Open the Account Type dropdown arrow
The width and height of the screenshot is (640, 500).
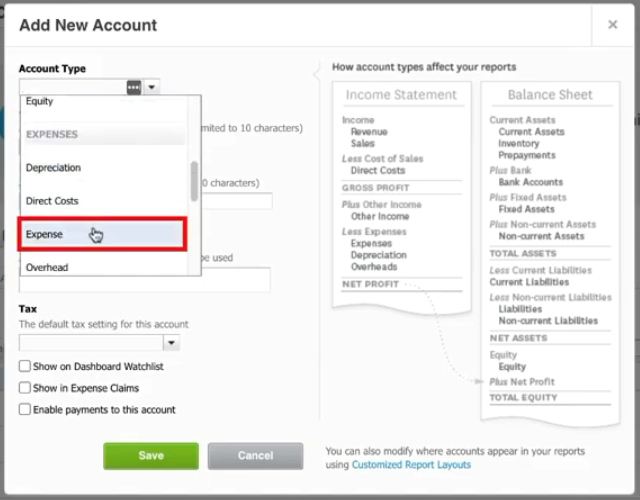point(151,87)
